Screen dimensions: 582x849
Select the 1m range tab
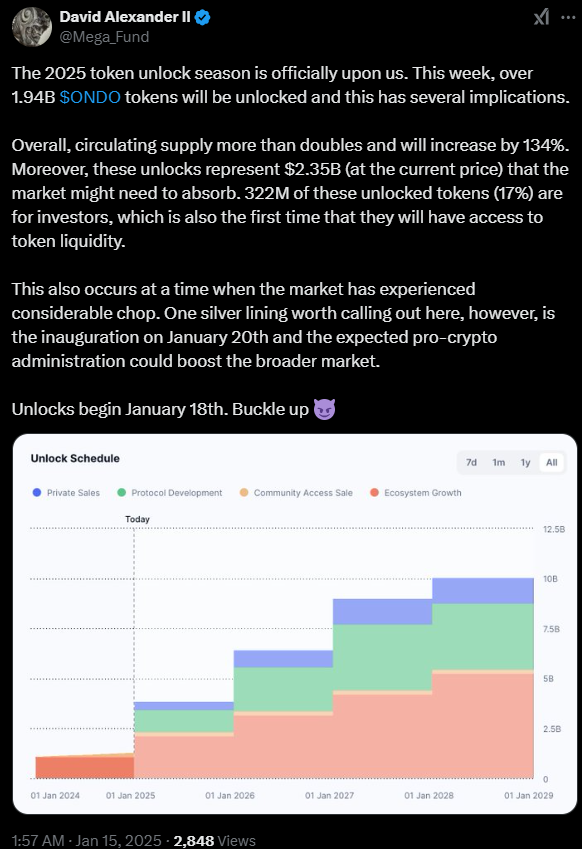tap(499, 462)
